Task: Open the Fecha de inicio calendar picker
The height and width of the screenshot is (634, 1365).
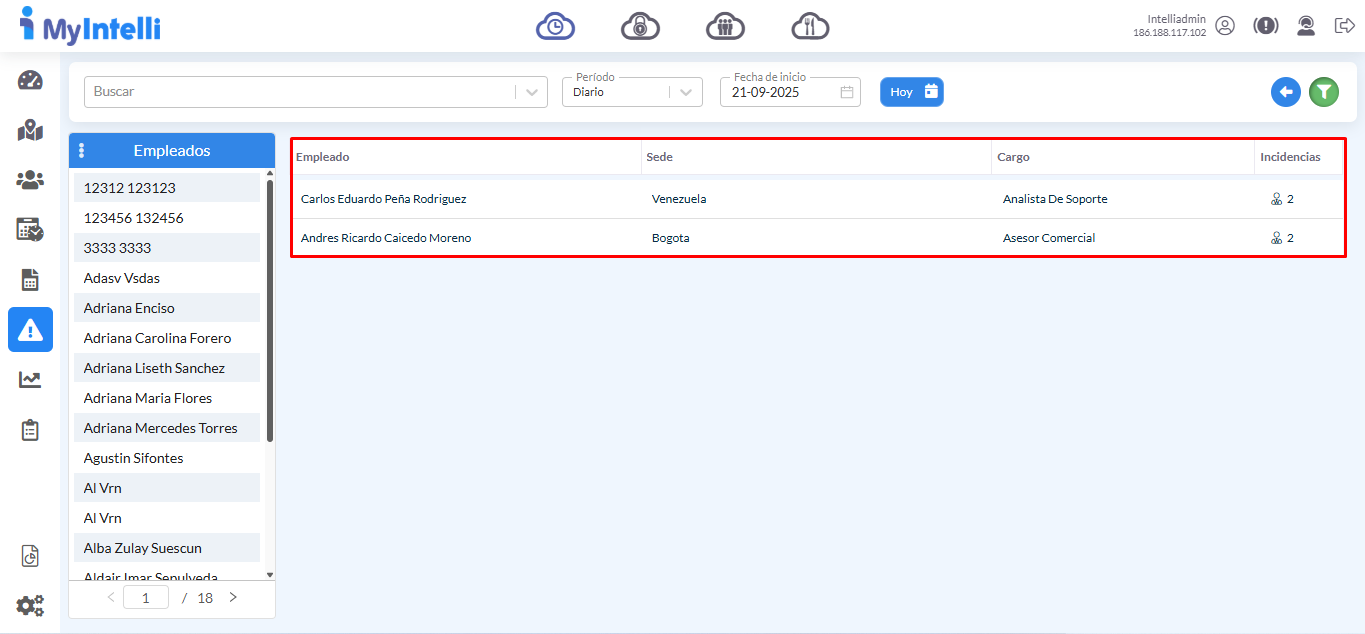Action: coord(847,92)
